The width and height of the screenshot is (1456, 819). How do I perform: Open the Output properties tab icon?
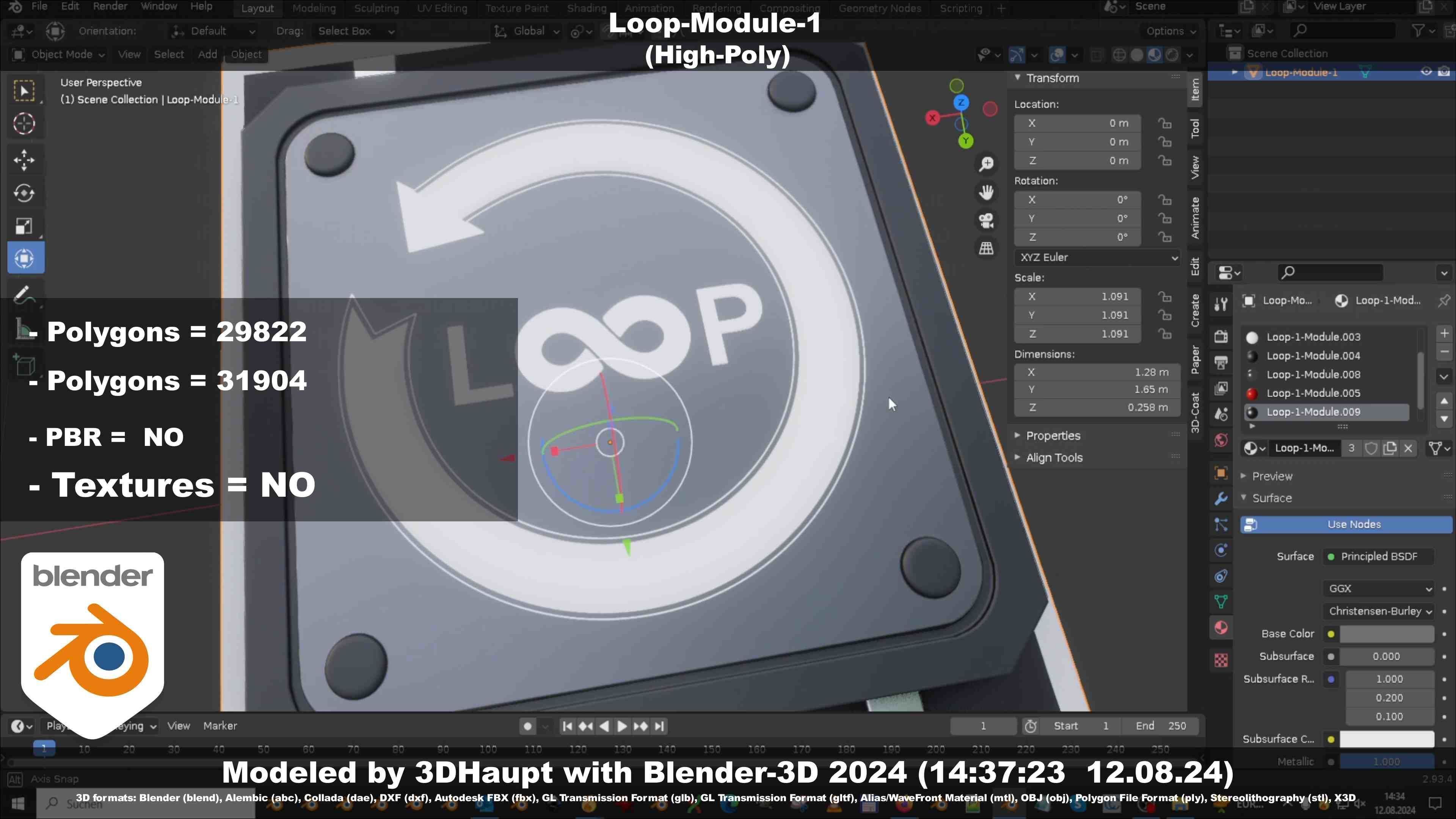(1221, 362)
